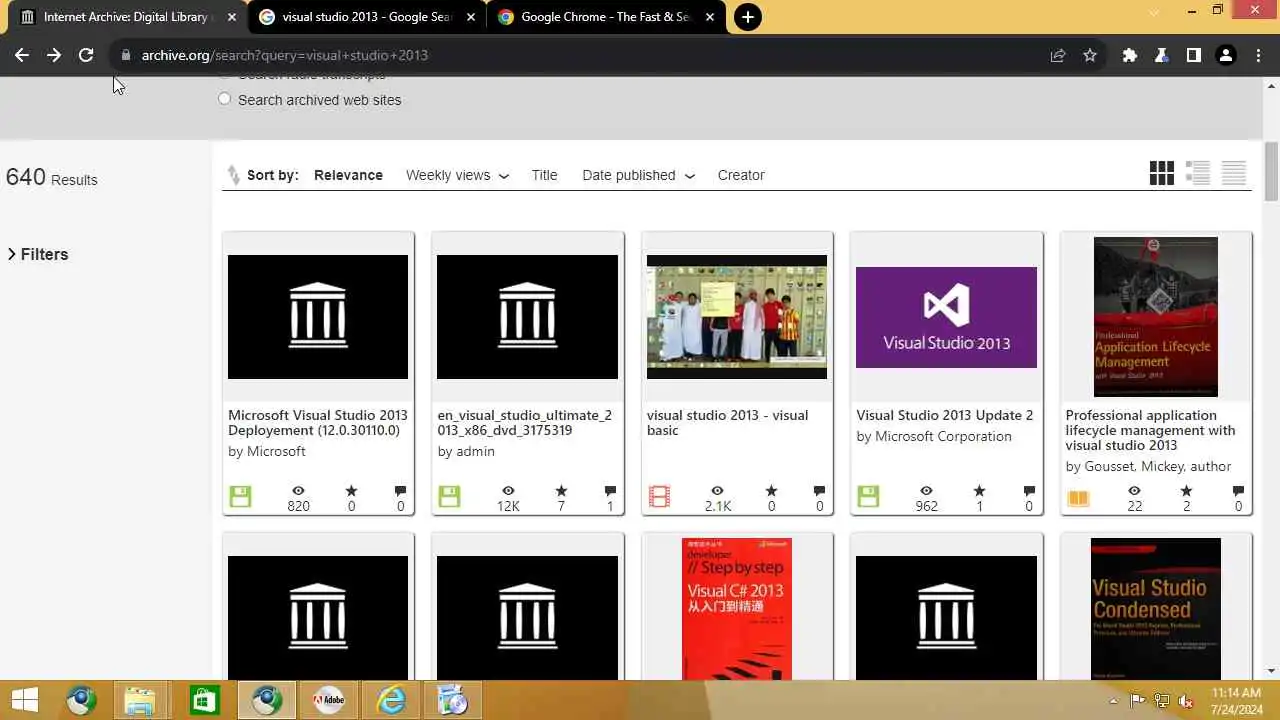
Task: Open Chrome three-dot menu
Action: point(1259,55)
